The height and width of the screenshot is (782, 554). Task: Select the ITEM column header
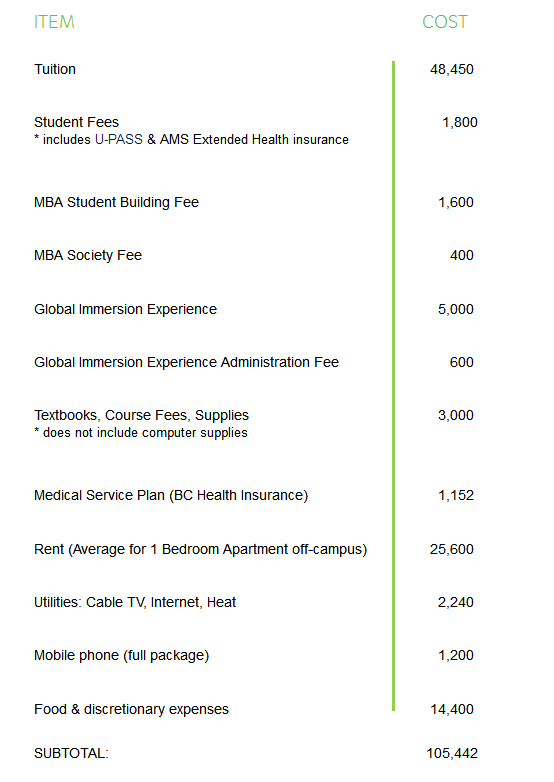pyautogui.click(x=54, y=22)
